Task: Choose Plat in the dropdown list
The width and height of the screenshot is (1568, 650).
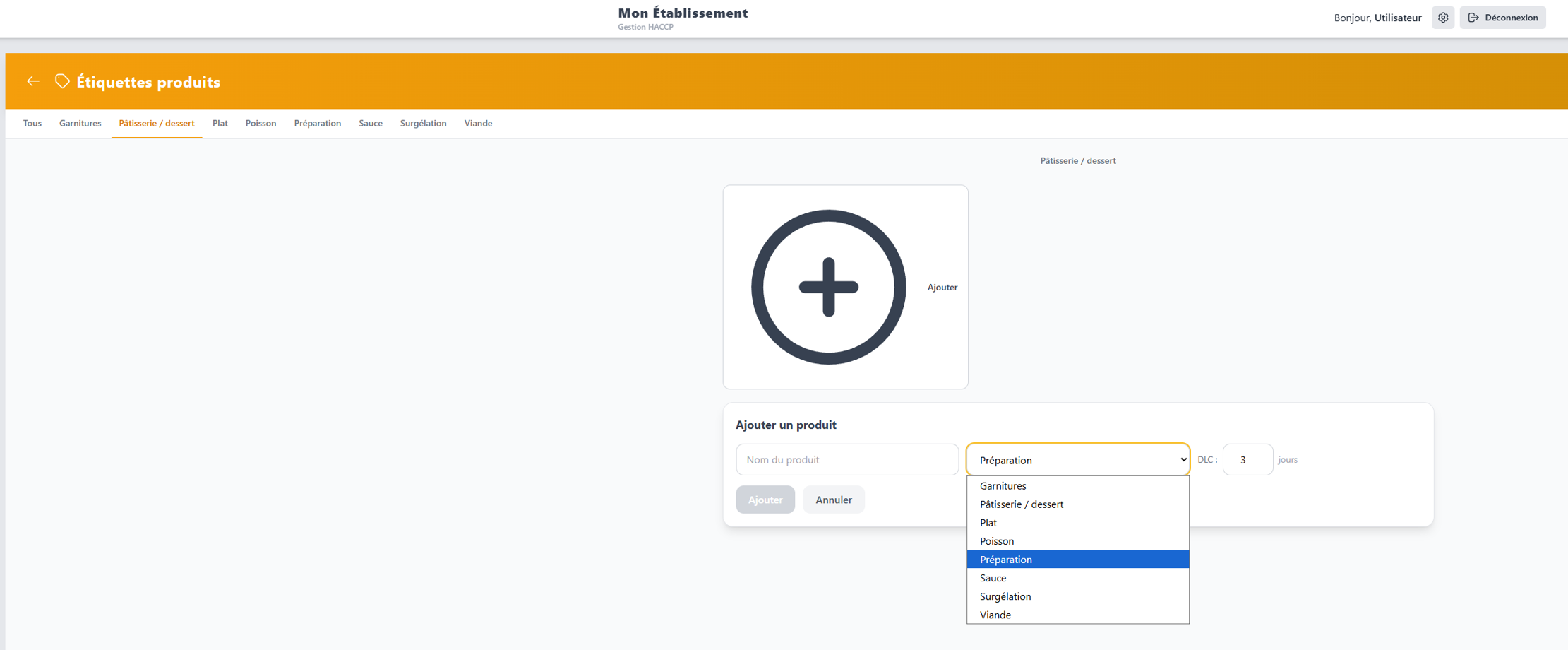Action: 1078,523
